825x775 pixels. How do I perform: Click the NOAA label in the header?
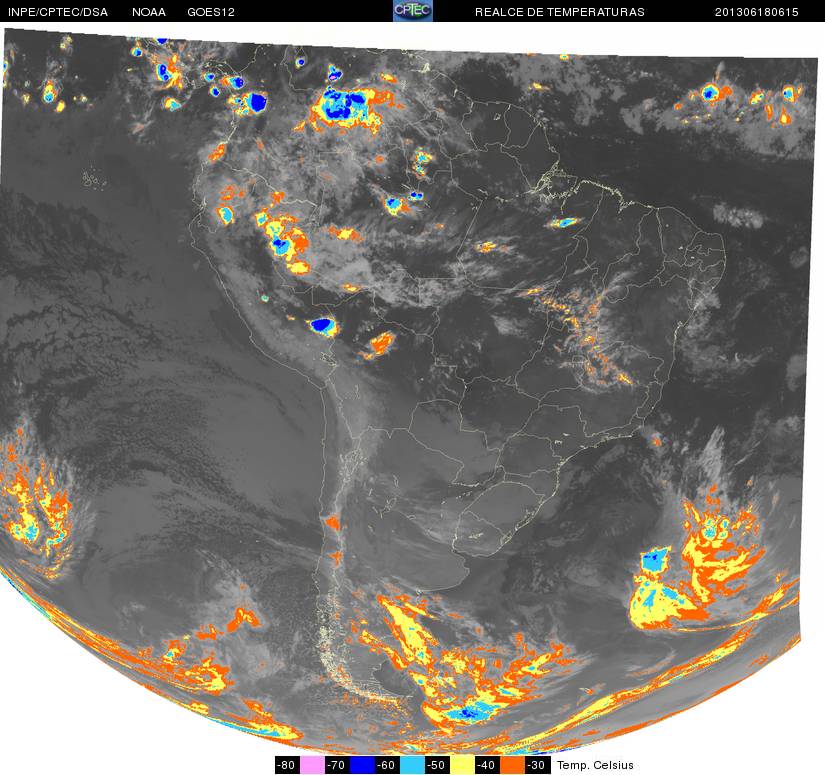point(149,12)
